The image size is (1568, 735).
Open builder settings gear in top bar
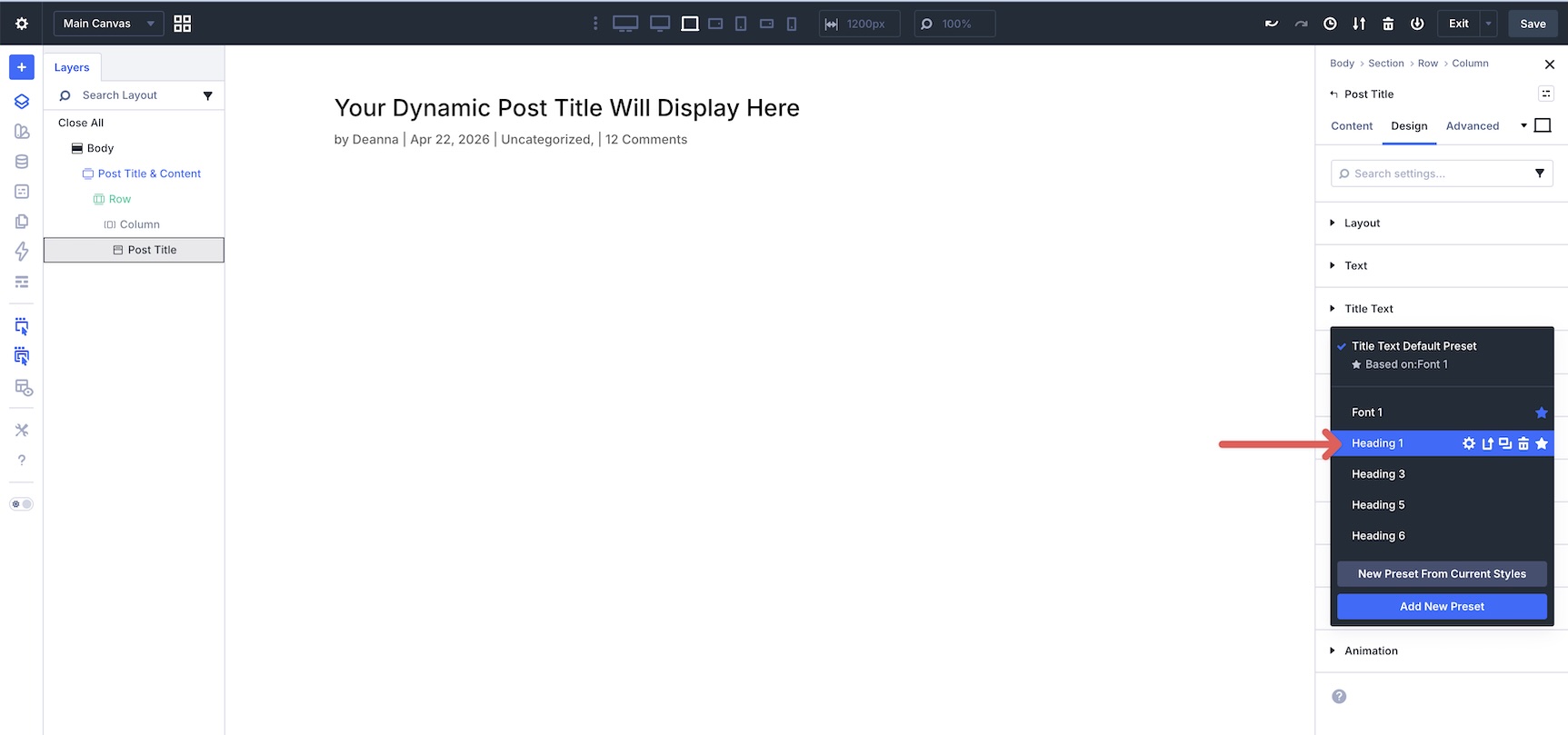coord(22,24)
